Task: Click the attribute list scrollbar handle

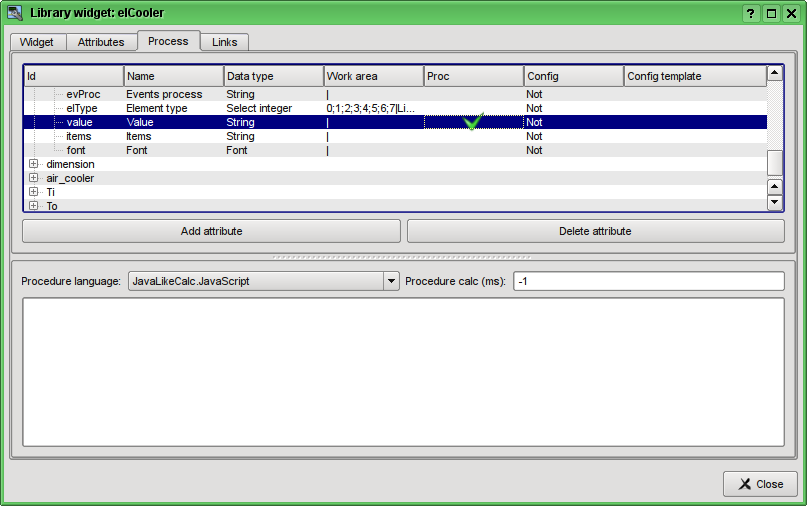Action: pyautogui.click(x=775, y=162)
